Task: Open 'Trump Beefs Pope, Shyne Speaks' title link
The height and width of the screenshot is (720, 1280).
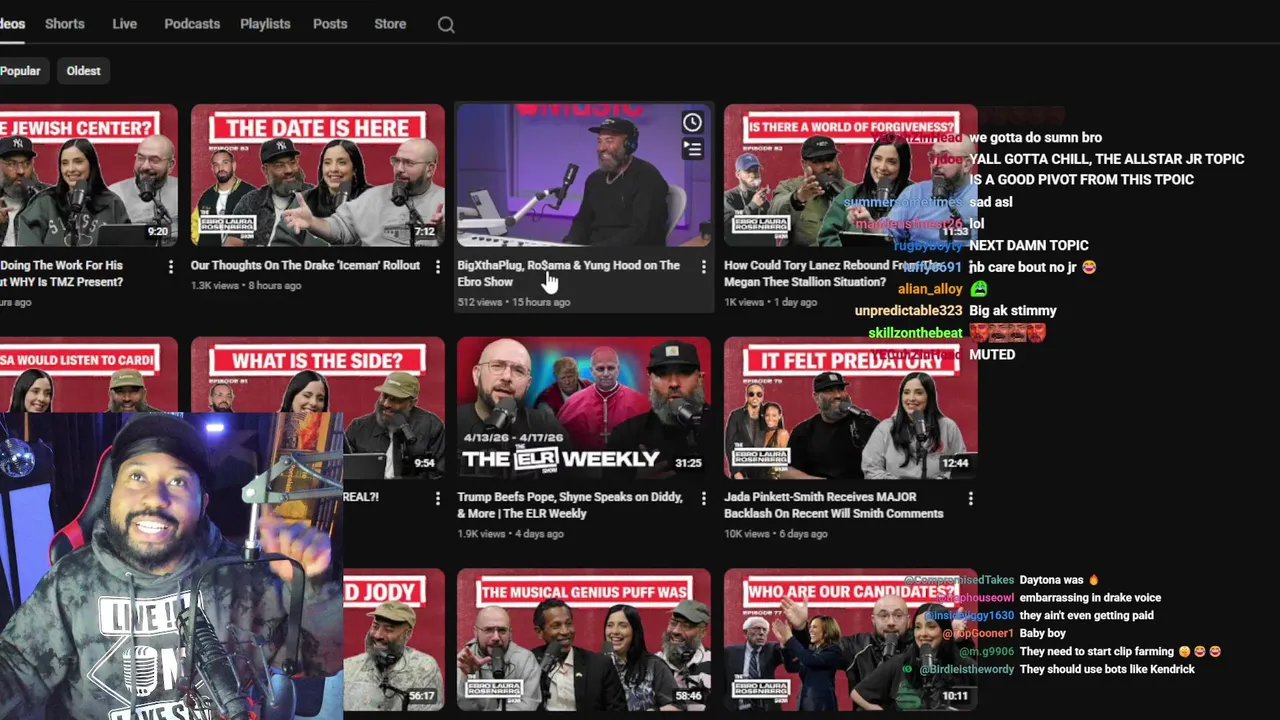Action: click(x=570, y=505)
